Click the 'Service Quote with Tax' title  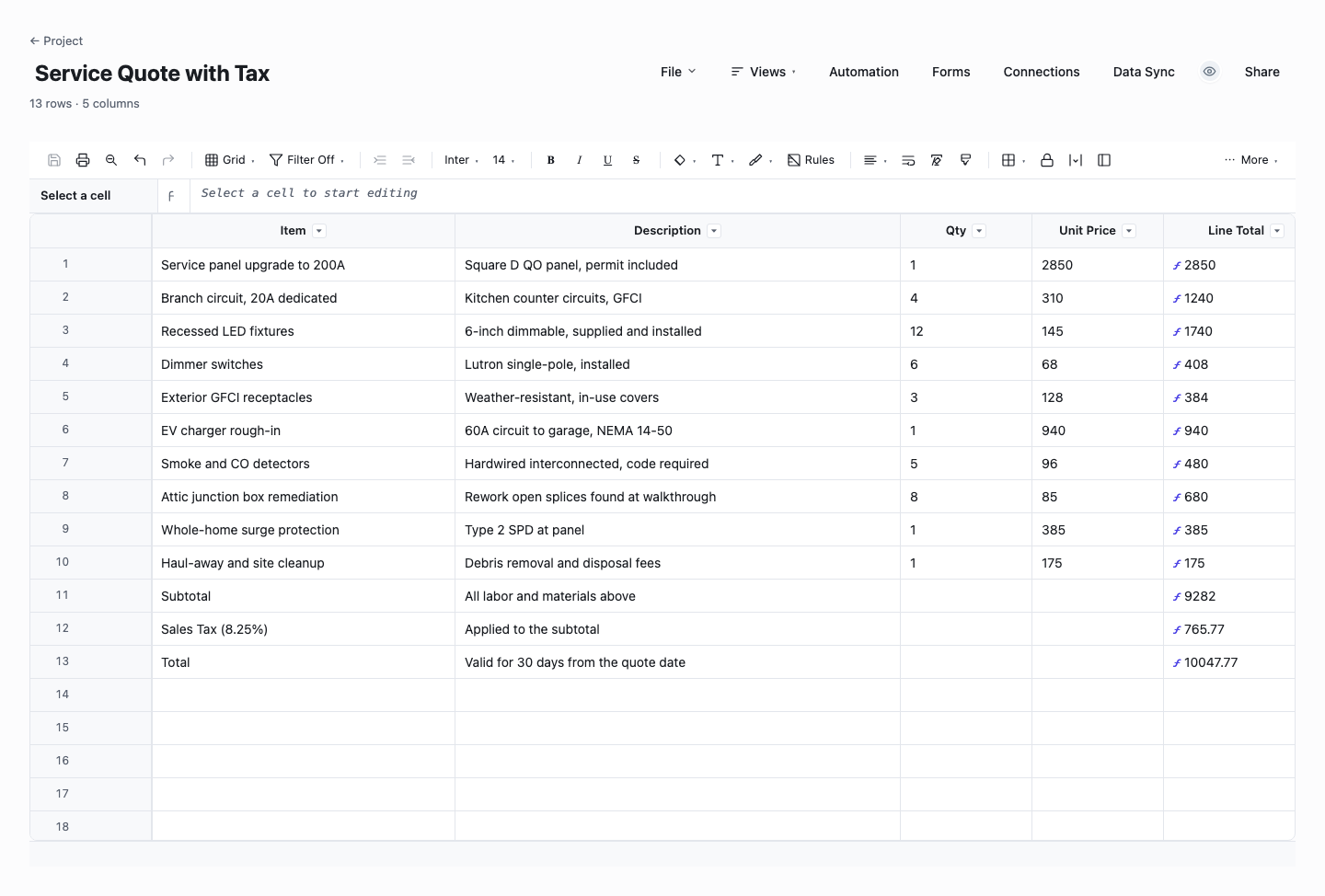152,74
